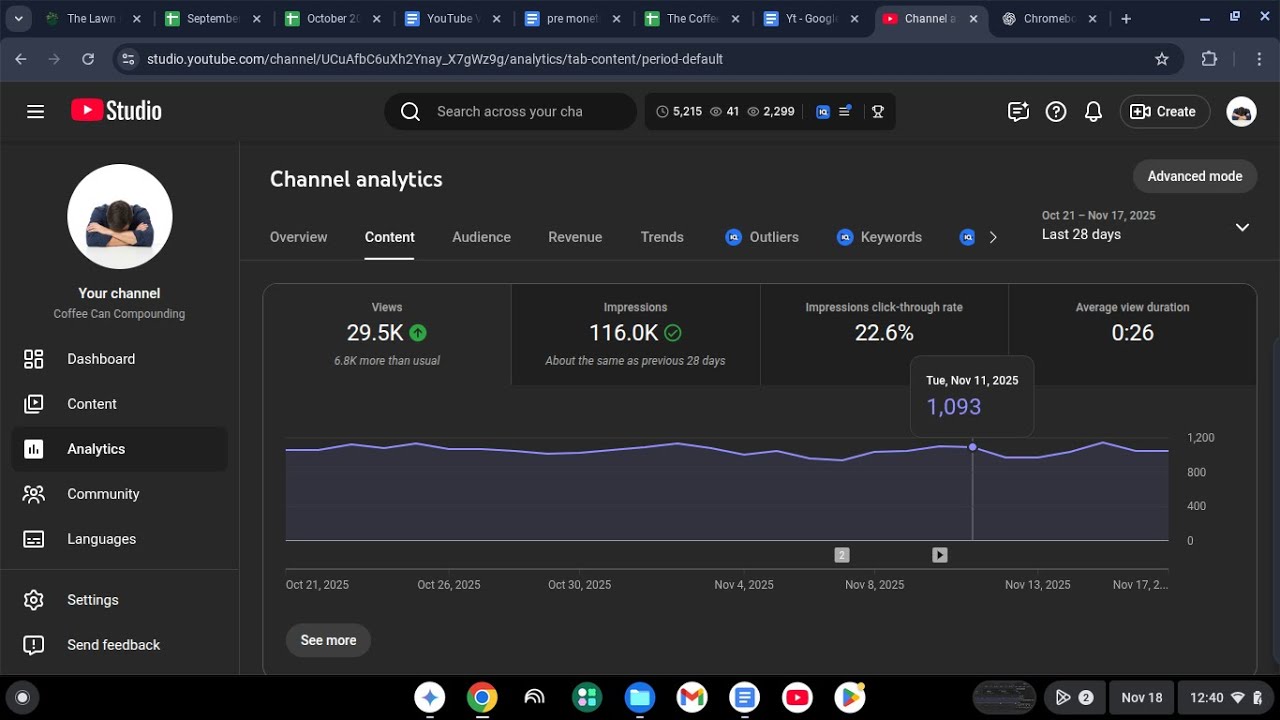This screenshot has height=720, width=1280.
Task: View site information icon in address bar
Action: (x=127, y=59)
